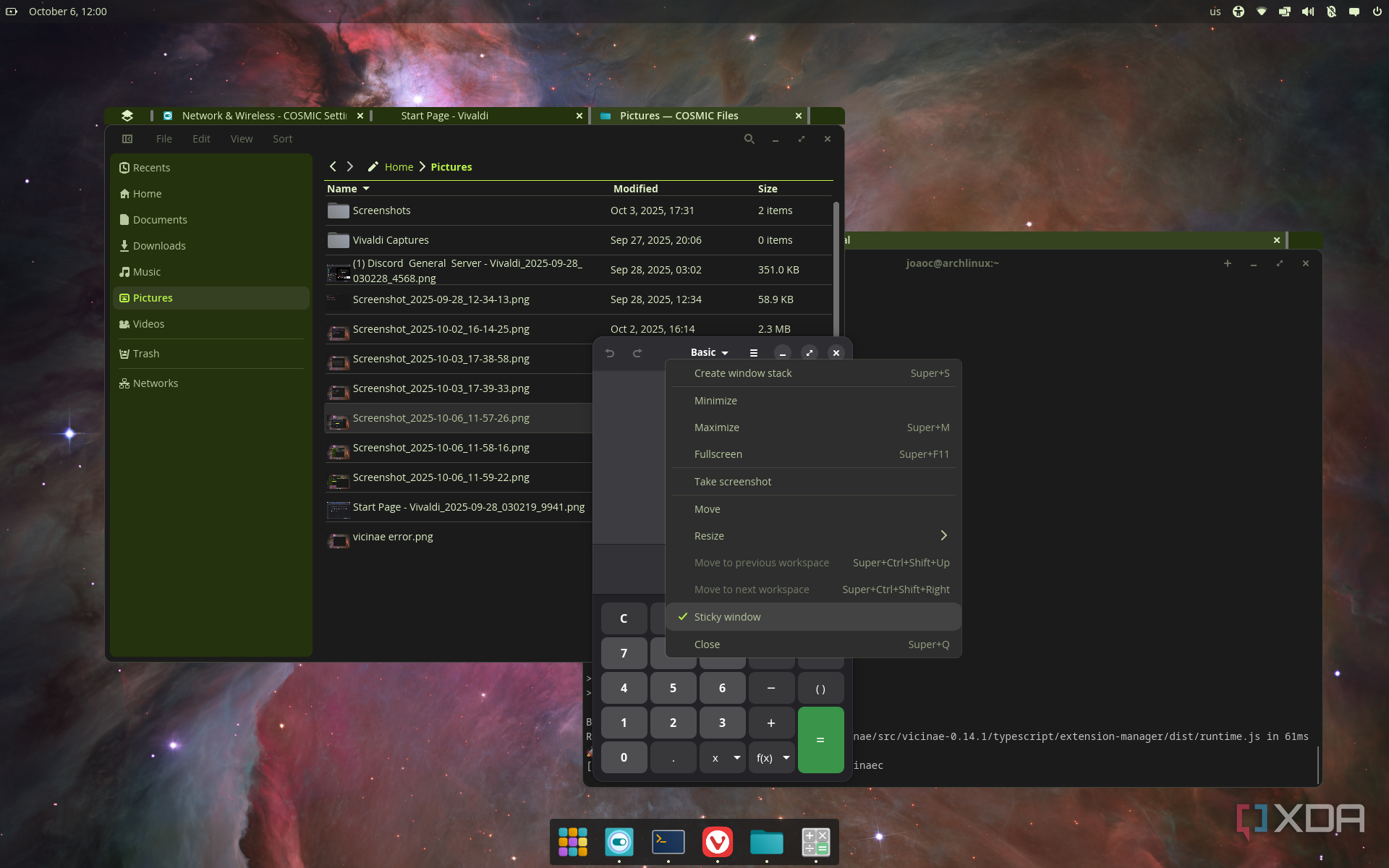Open the Calculator hamburger menu
Viewport: 1389px width, 868px height.
(754, 353)
